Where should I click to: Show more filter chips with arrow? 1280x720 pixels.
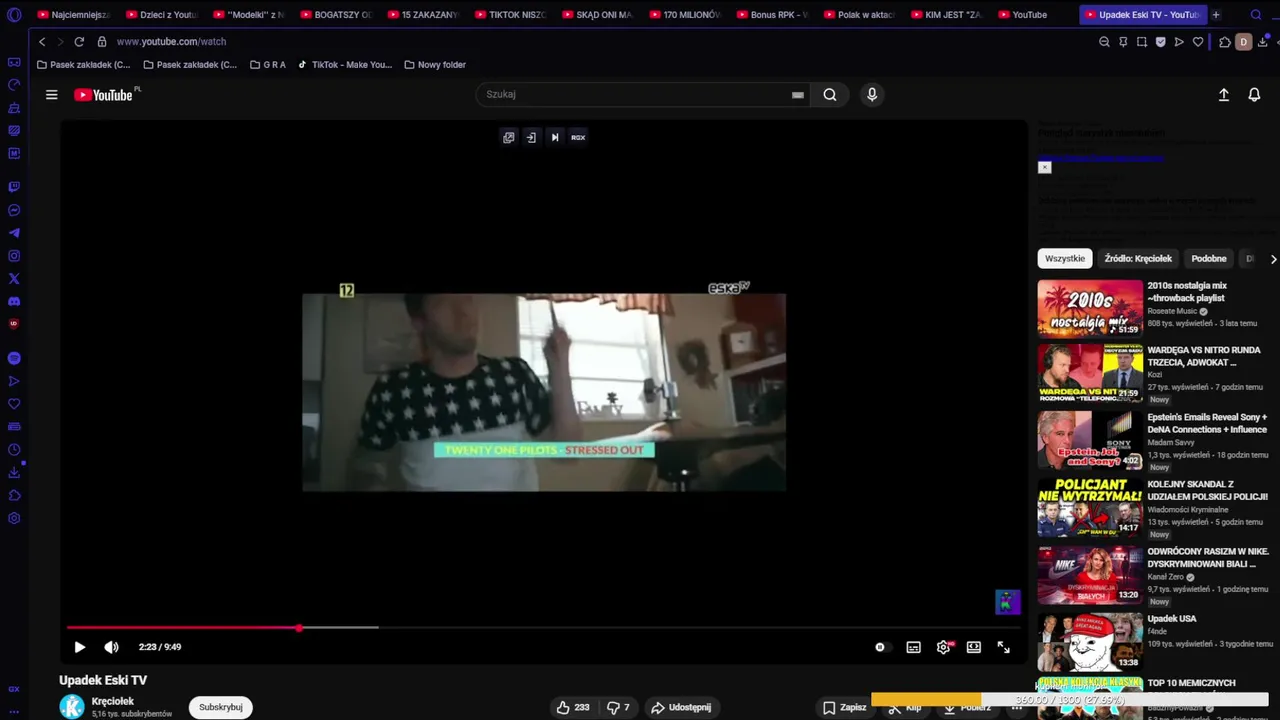coord(1273,259)
